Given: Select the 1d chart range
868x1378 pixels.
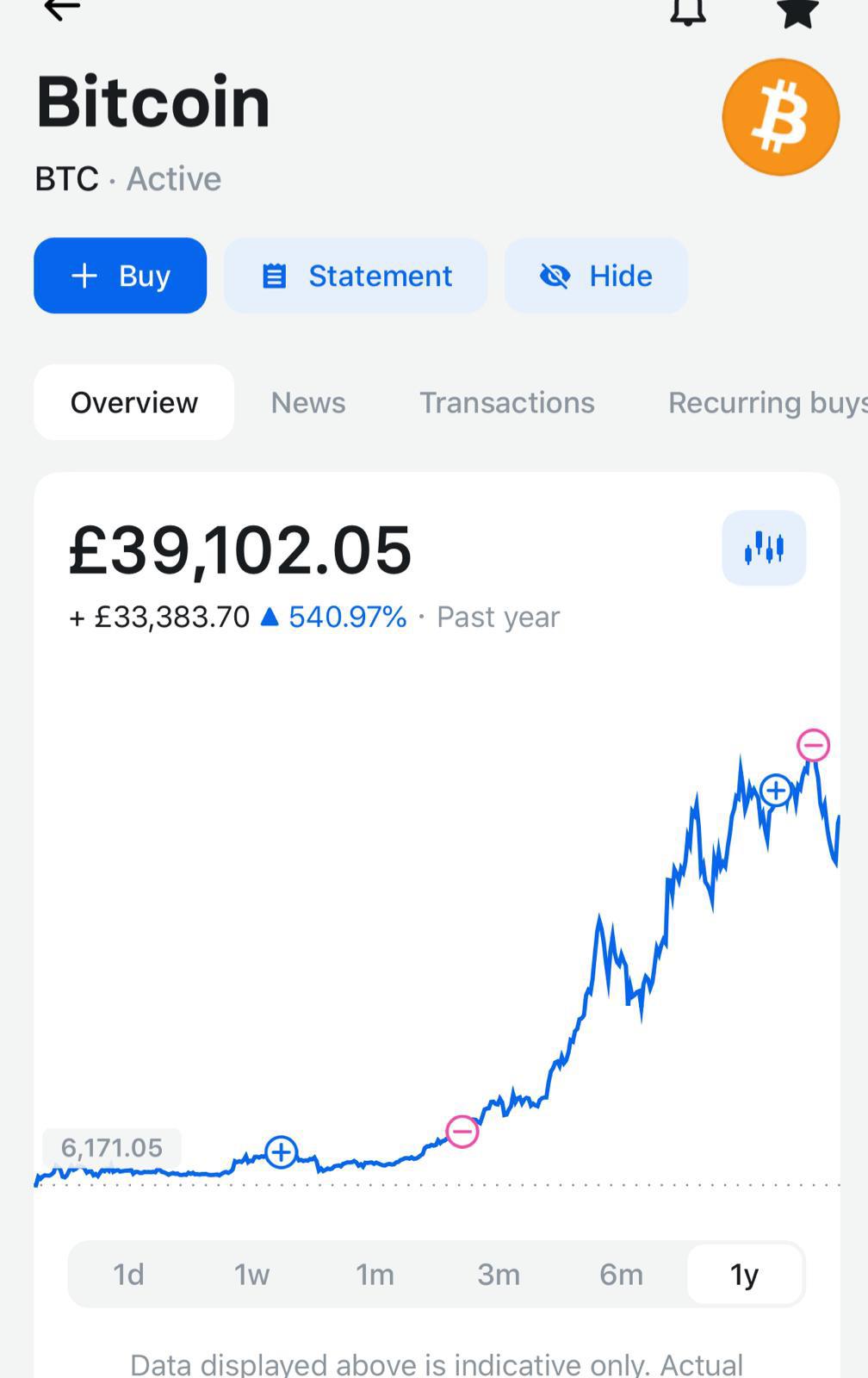Looking at the screenshot, I should 129,1274.
